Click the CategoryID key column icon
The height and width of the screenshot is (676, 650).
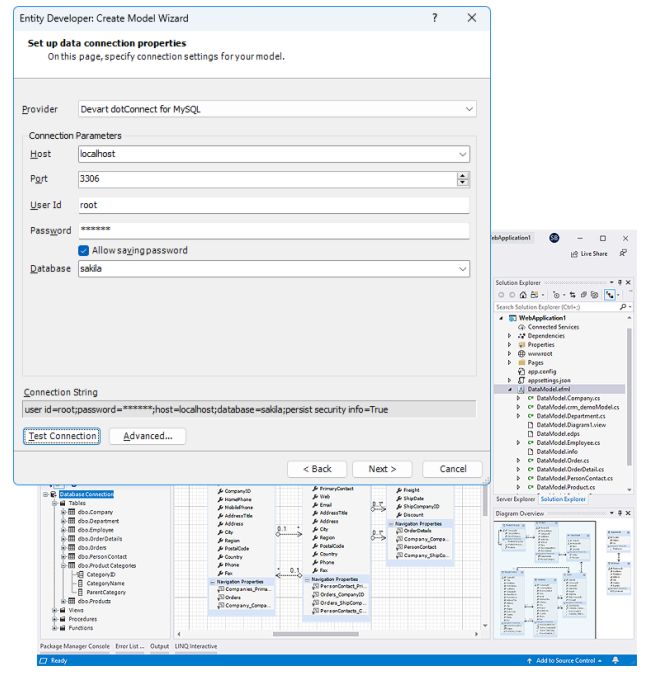[x=80, y=575]
